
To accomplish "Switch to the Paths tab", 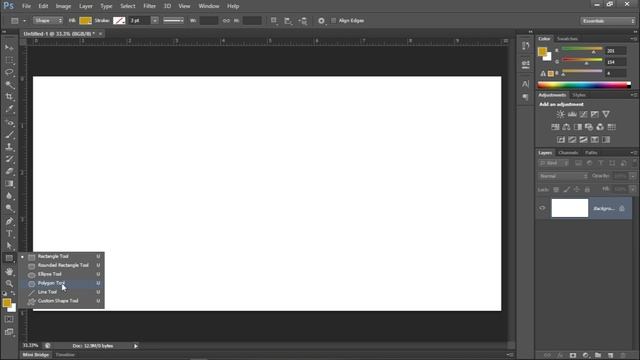I will [x=591, y=153].
